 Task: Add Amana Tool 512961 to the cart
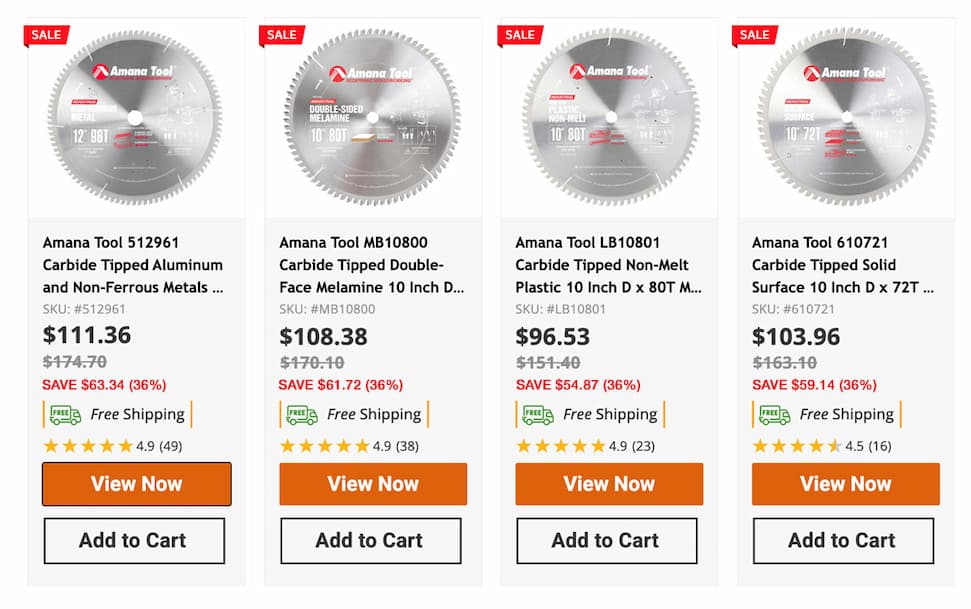[135, 540]
